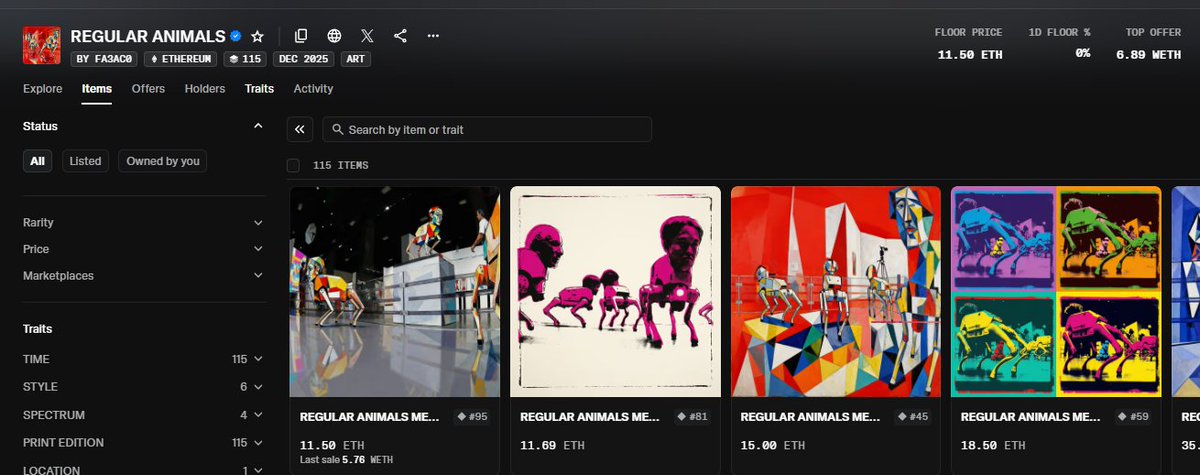Click the #45 rarity rank badge
Image resolution: width=1200 pixels, height=475 pixels.
(912, 416)
